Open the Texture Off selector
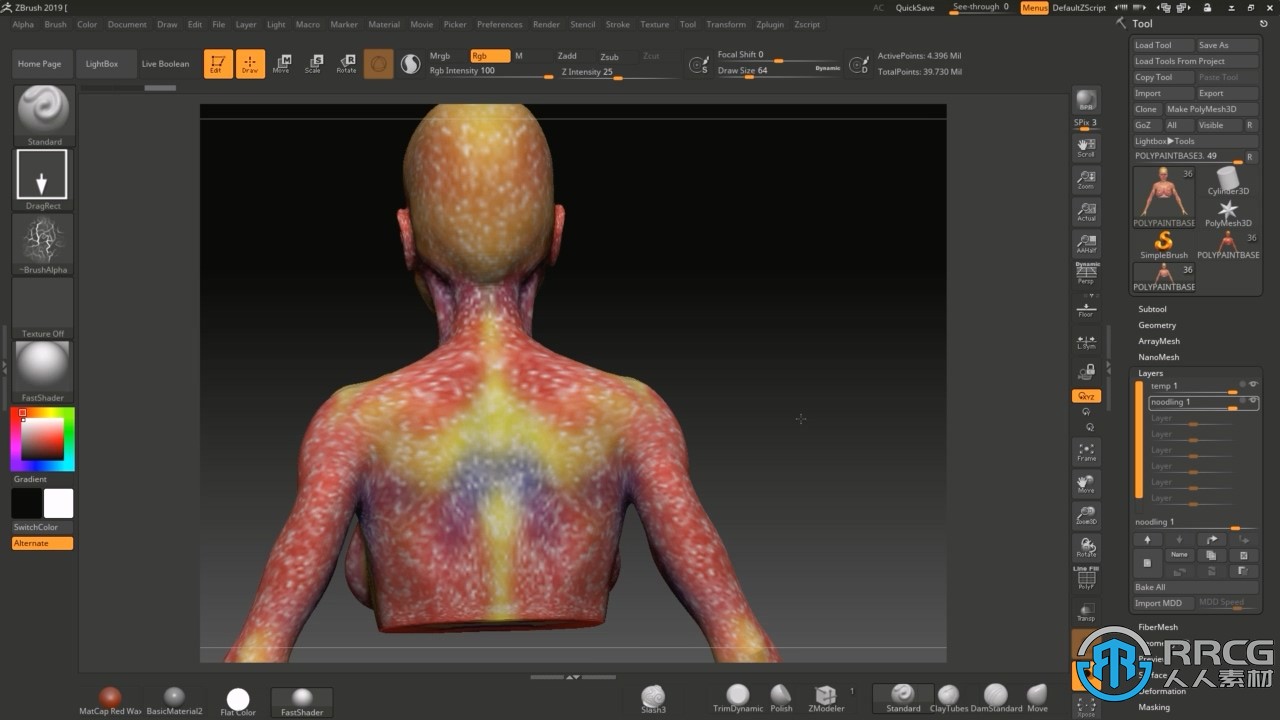The image size is (1280, 720). 43,308
